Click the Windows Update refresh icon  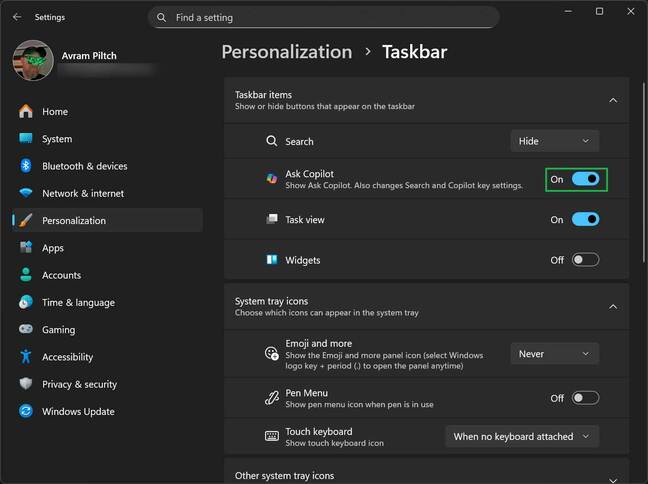[26, 411]
